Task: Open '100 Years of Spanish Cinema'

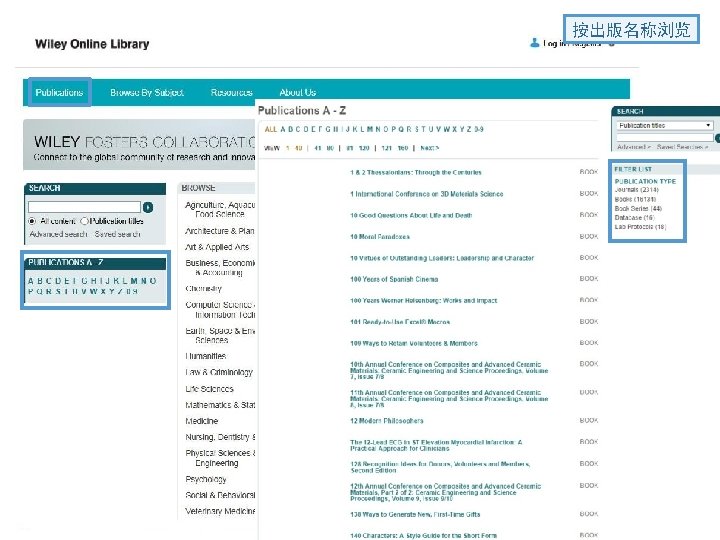Action: [x=394, y=279]
